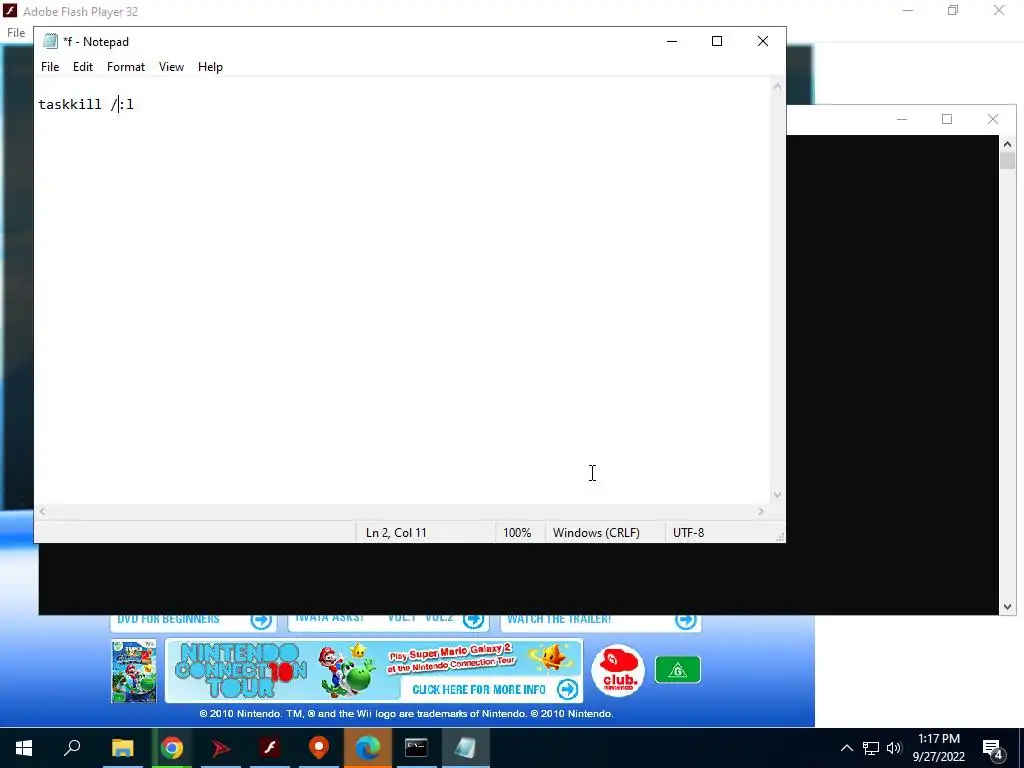Open the Flash Player File menu
The image size is (1024, 768).
tap(16, 33)
